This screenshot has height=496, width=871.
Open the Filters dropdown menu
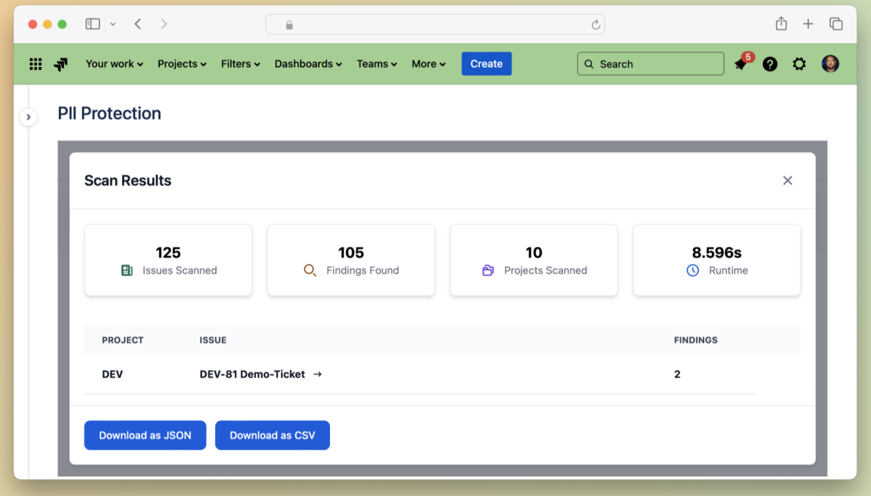241,64
